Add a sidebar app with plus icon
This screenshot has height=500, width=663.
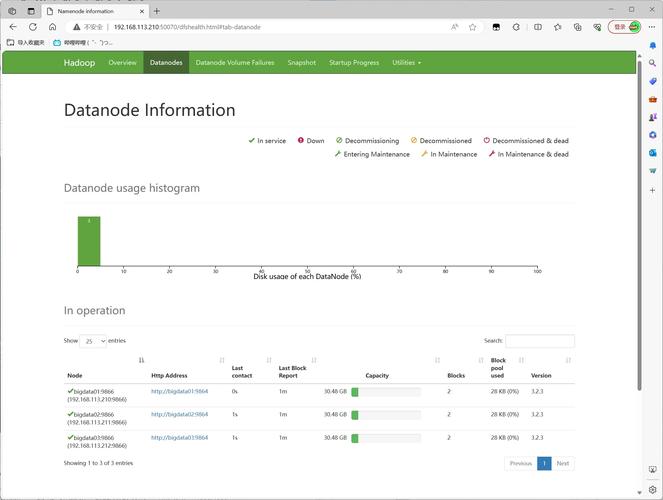click(x=652, y=190)
